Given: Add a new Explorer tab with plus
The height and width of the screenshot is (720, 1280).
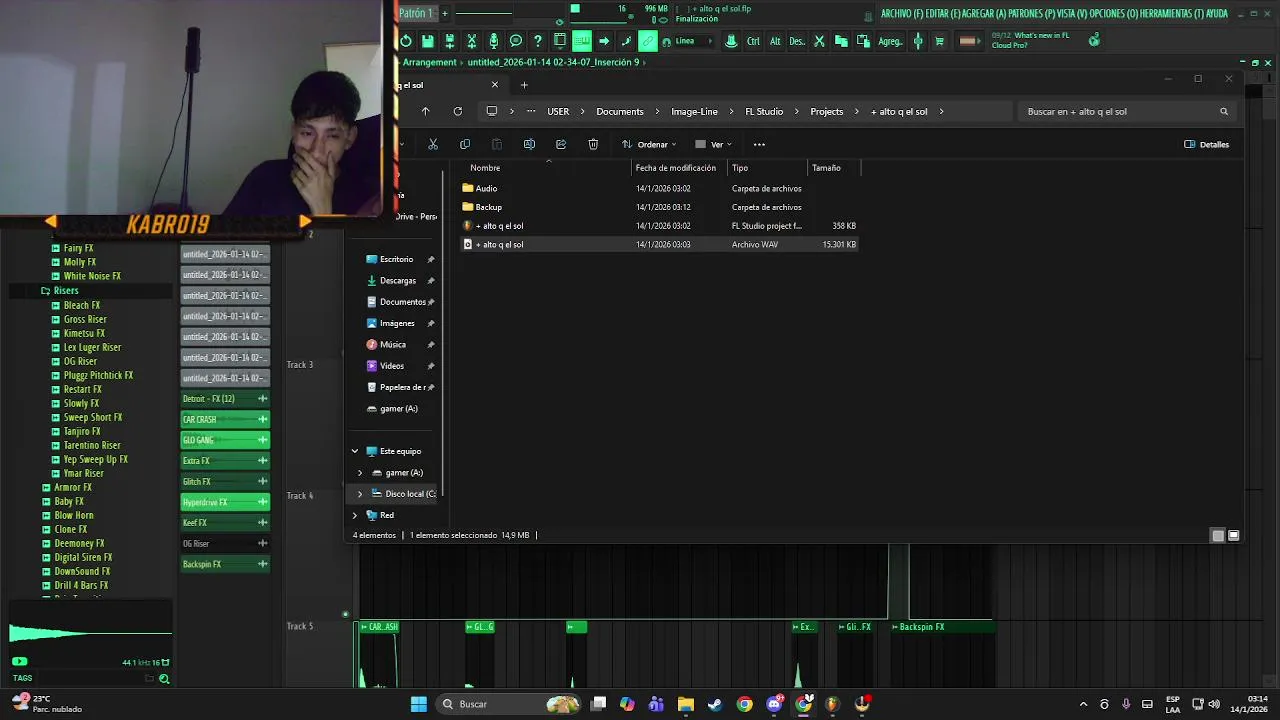Looking at the screenshot, I should pos(524,85).
